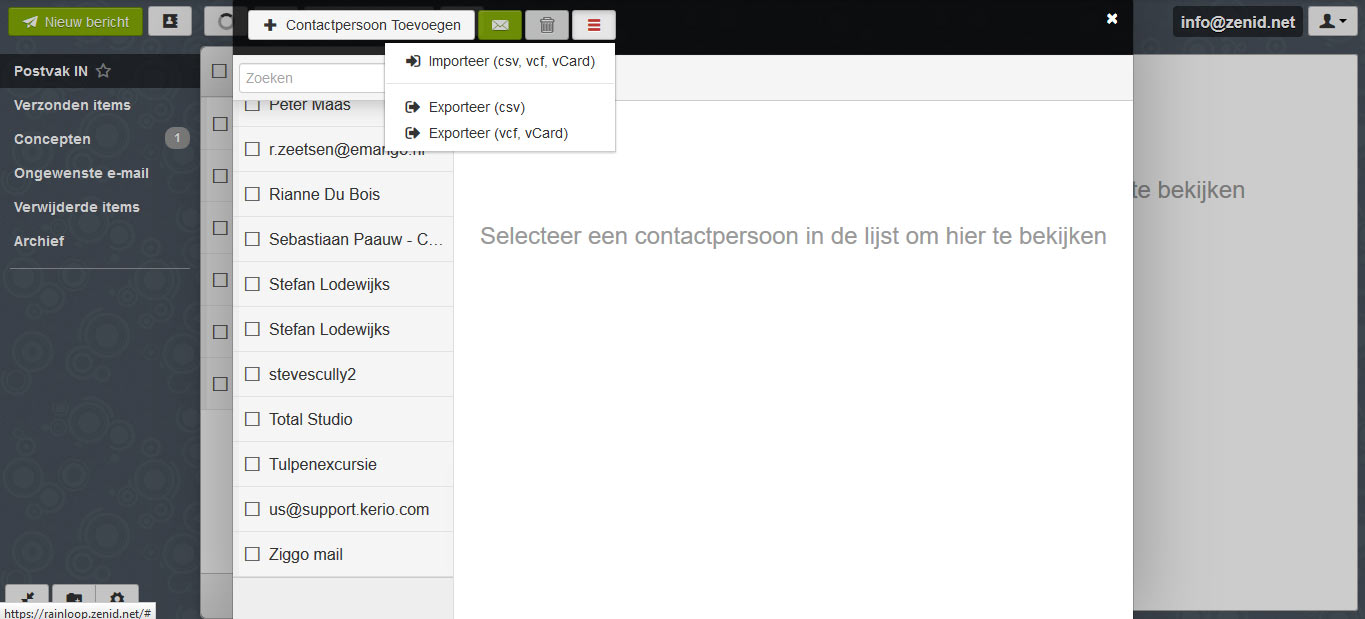Choose Exporteer (vcf, vCard)

tap(500, 133)
